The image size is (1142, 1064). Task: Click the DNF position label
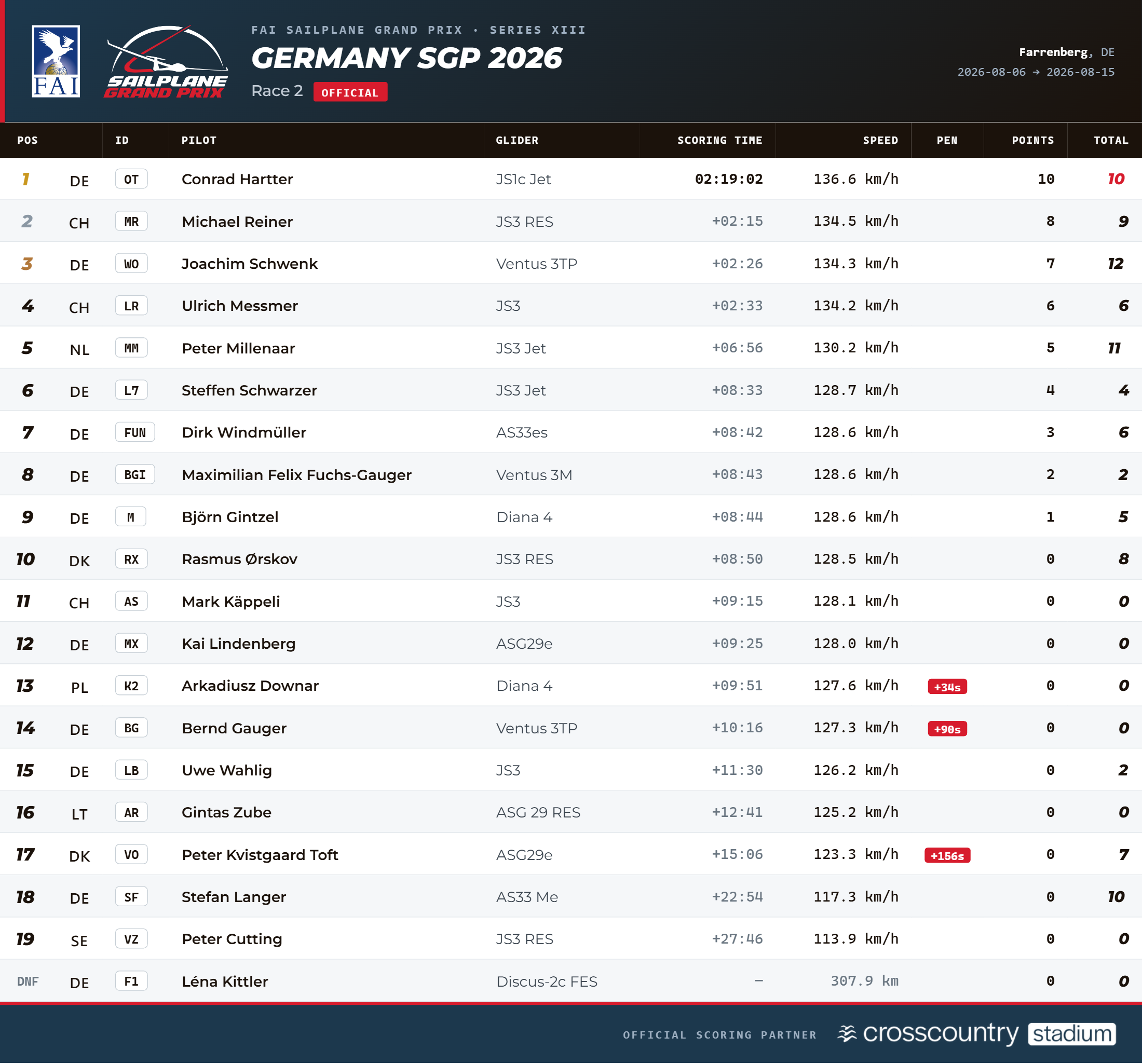click(x=28, y=981)
